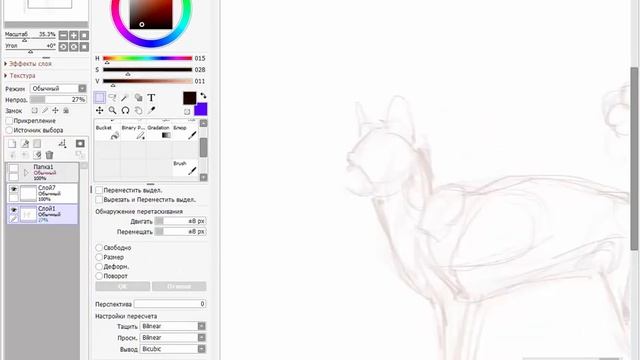Select the Слой7 layer thumbnail
This screenshot has height=360, width=640.
(28, 193)
